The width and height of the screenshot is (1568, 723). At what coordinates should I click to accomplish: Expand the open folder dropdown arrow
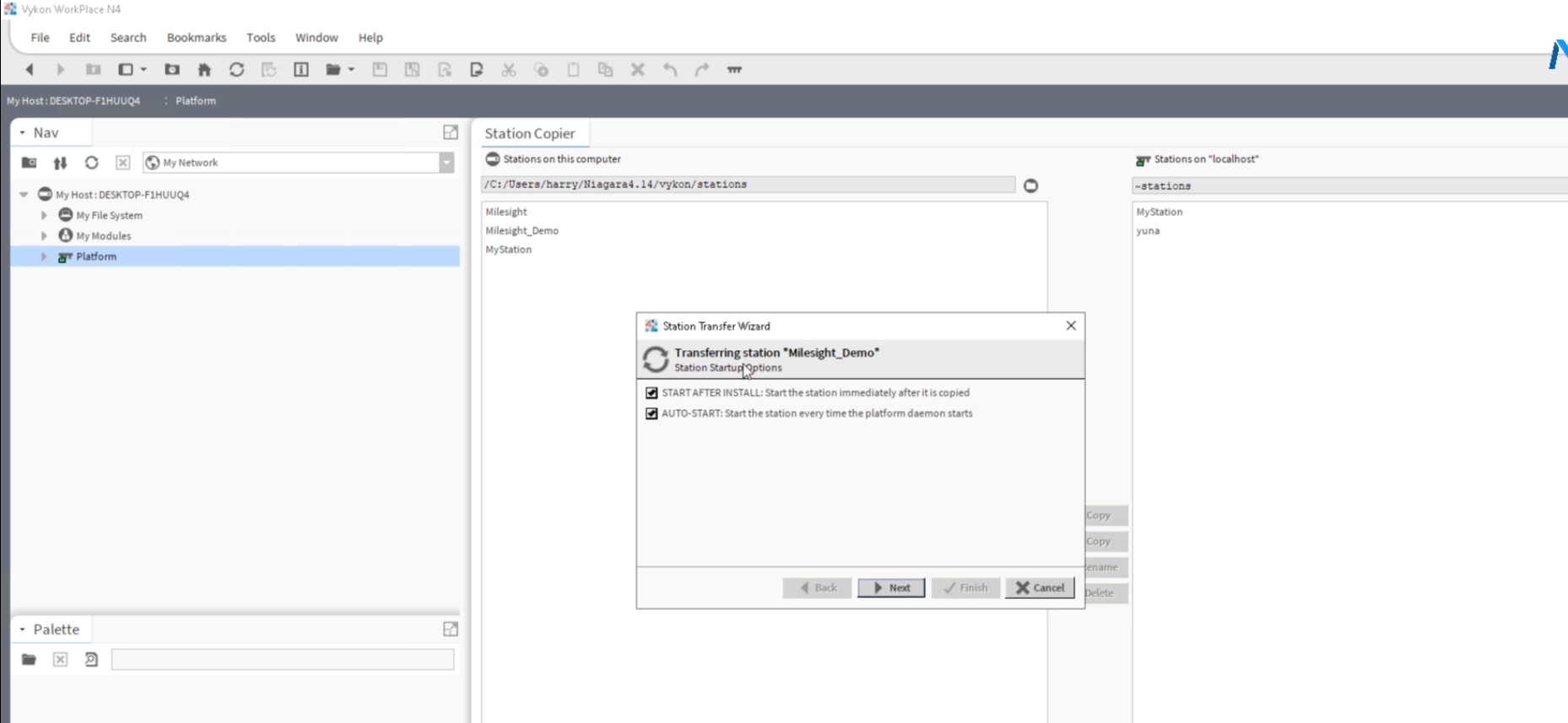[x=351, y=70]
